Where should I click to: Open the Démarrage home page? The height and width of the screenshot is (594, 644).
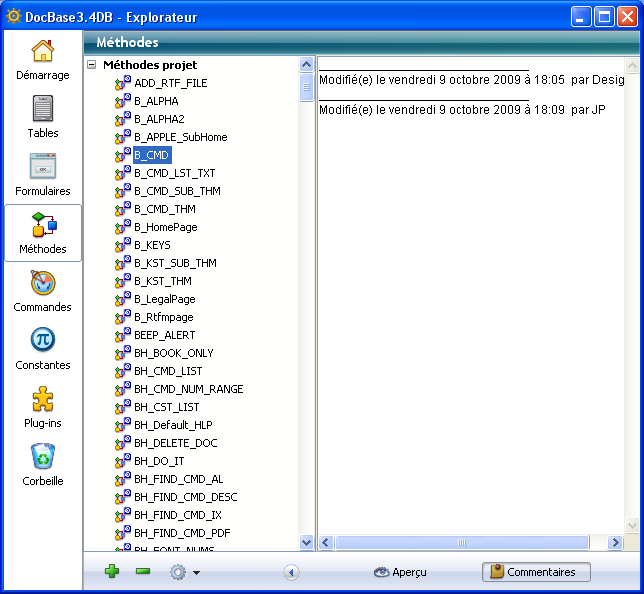pyautogui.click(x=43, y=59)
